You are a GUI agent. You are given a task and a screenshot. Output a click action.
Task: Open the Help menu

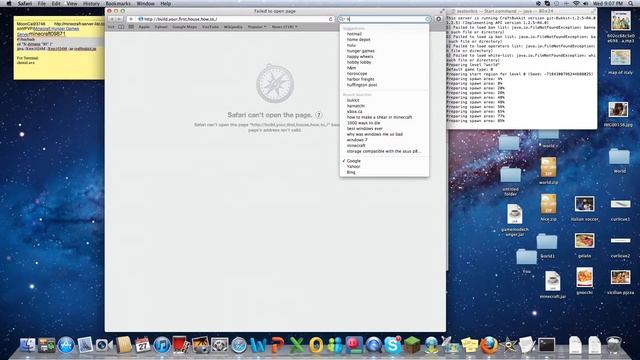(165, 3)
